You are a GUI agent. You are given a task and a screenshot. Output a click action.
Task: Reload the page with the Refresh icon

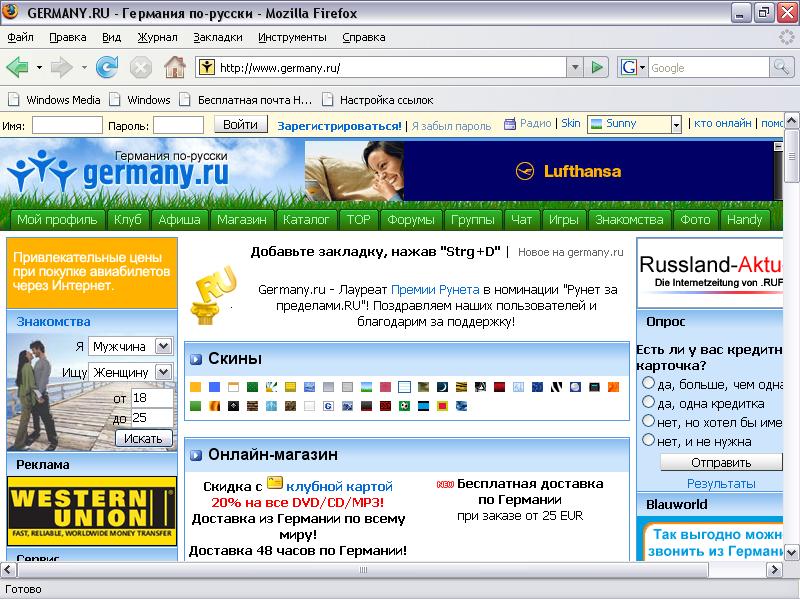107,67
